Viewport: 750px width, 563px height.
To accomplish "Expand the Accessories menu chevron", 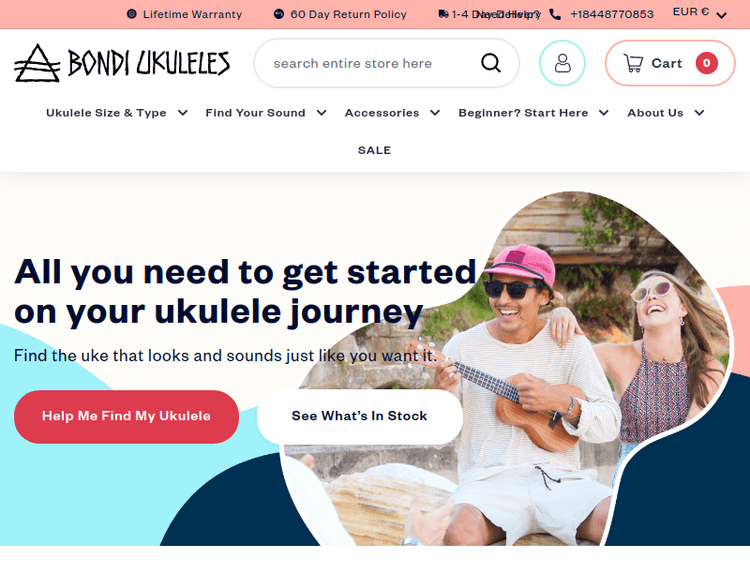I will point(435,113).
